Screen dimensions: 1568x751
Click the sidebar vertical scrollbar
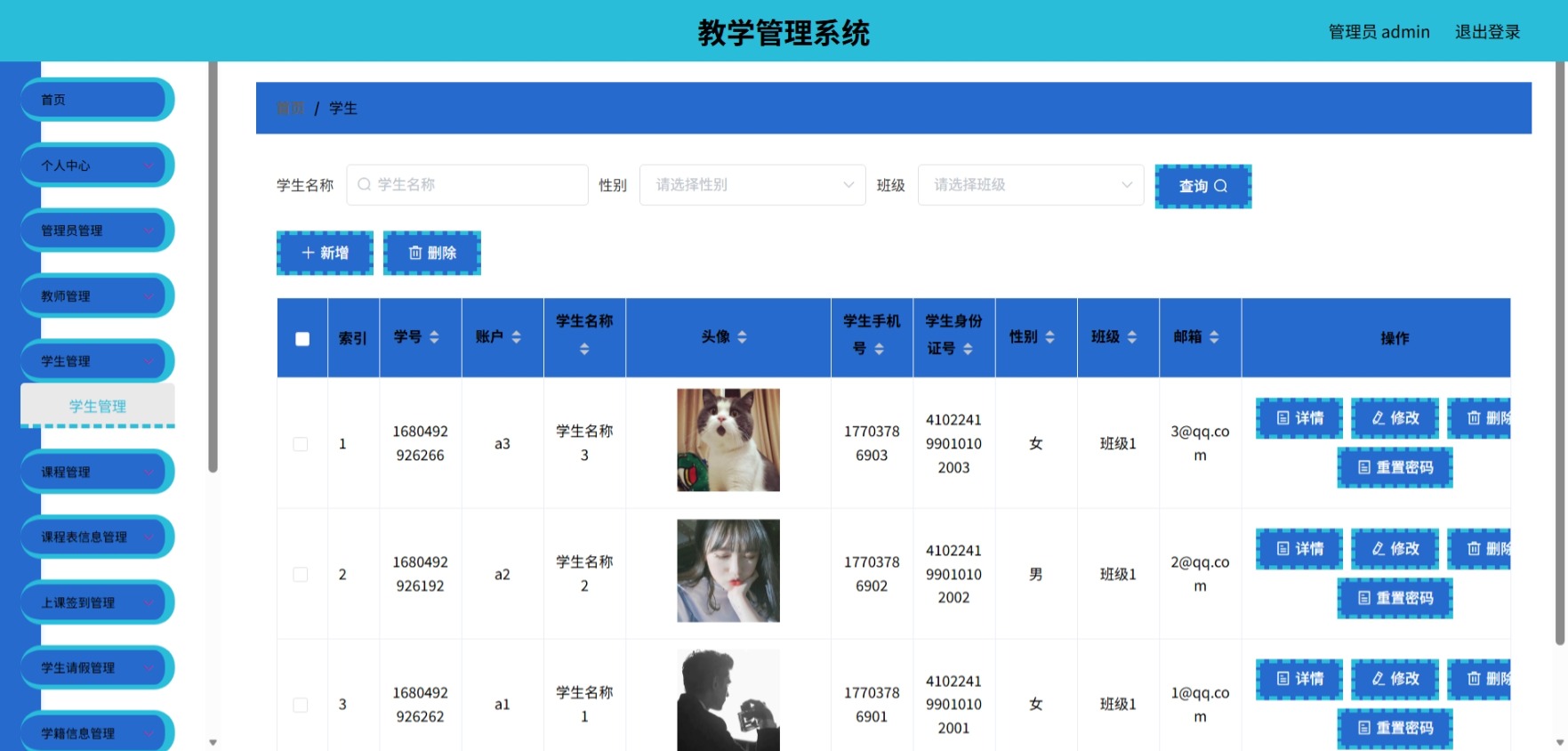pyautogui.click(x=213, y=267)
